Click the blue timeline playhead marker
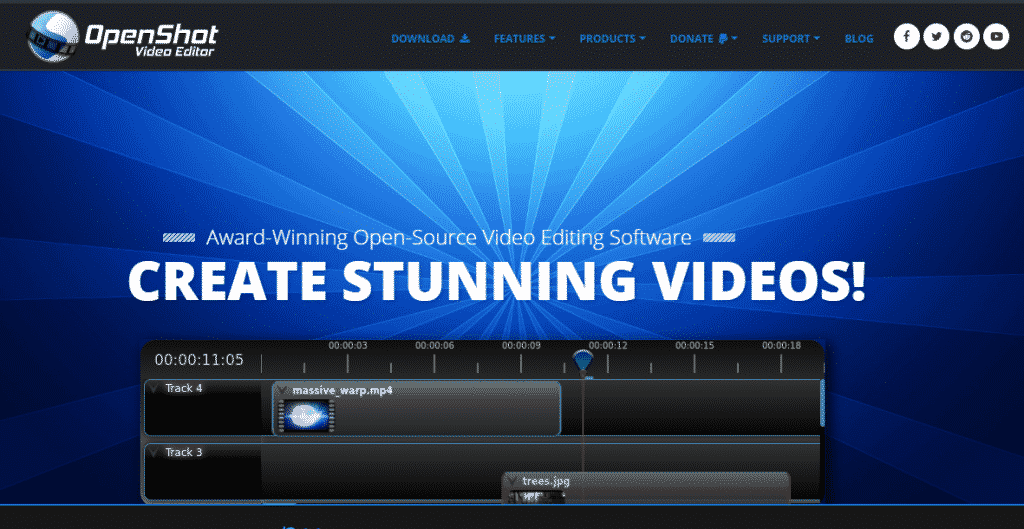 pos(583,362)
